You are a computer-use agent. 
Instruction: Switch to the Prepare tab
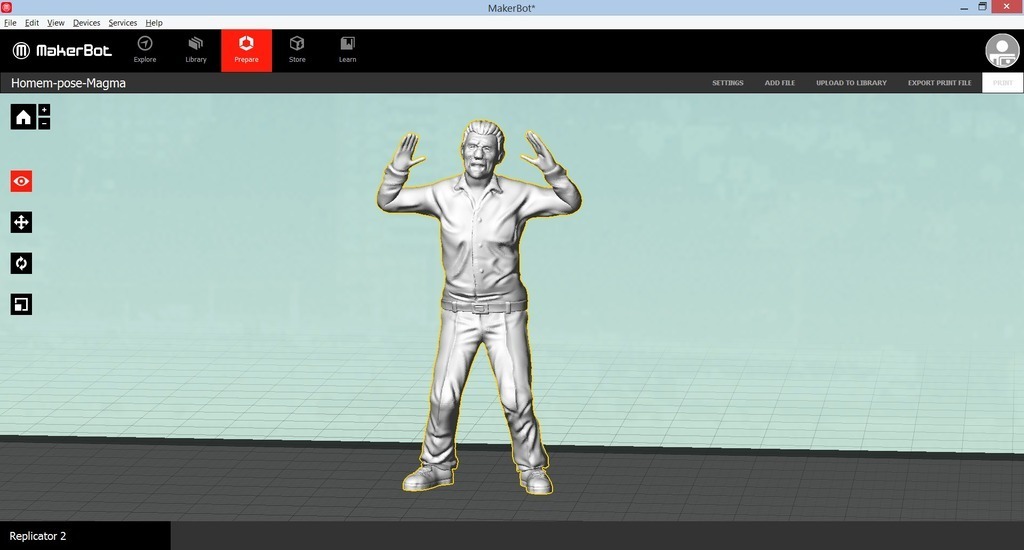point(246,50)
